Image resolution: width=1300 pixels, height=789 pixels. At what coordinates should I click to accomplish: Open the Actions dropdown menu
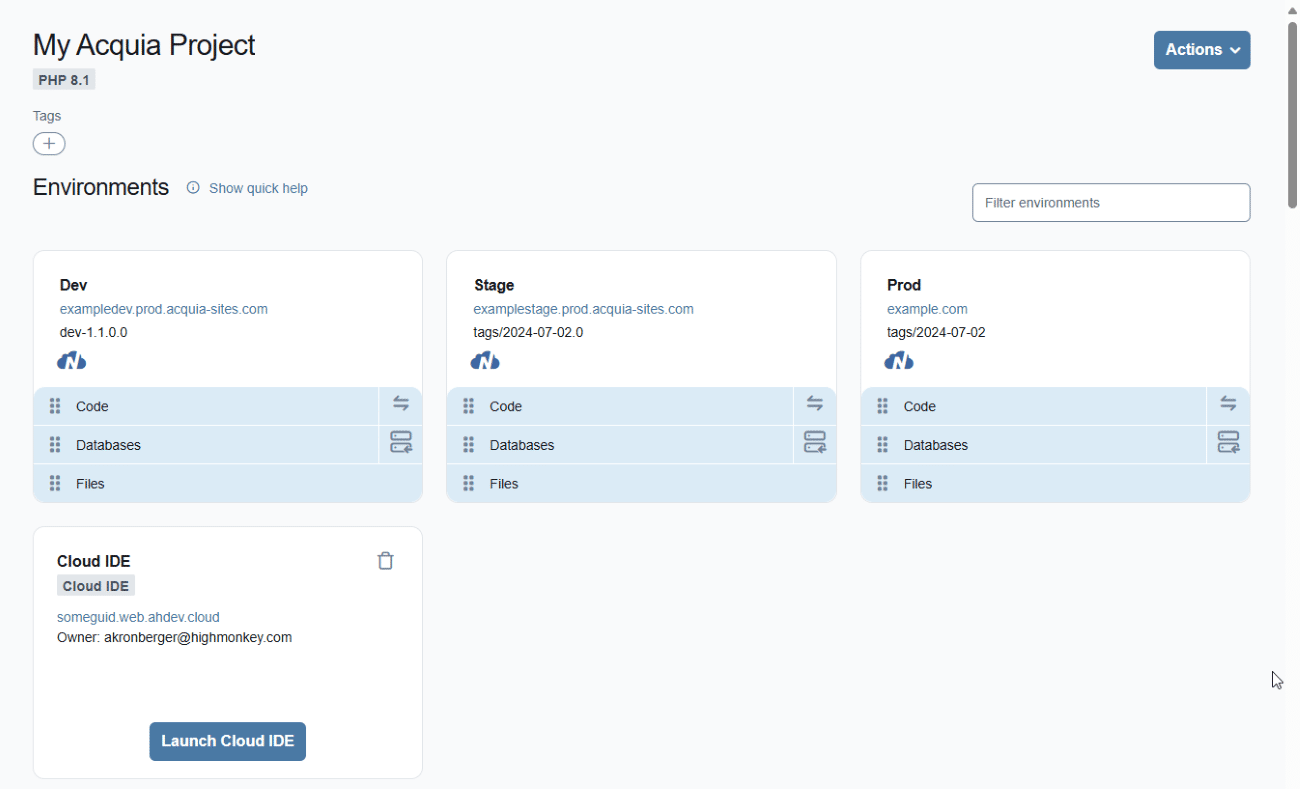1202,49
